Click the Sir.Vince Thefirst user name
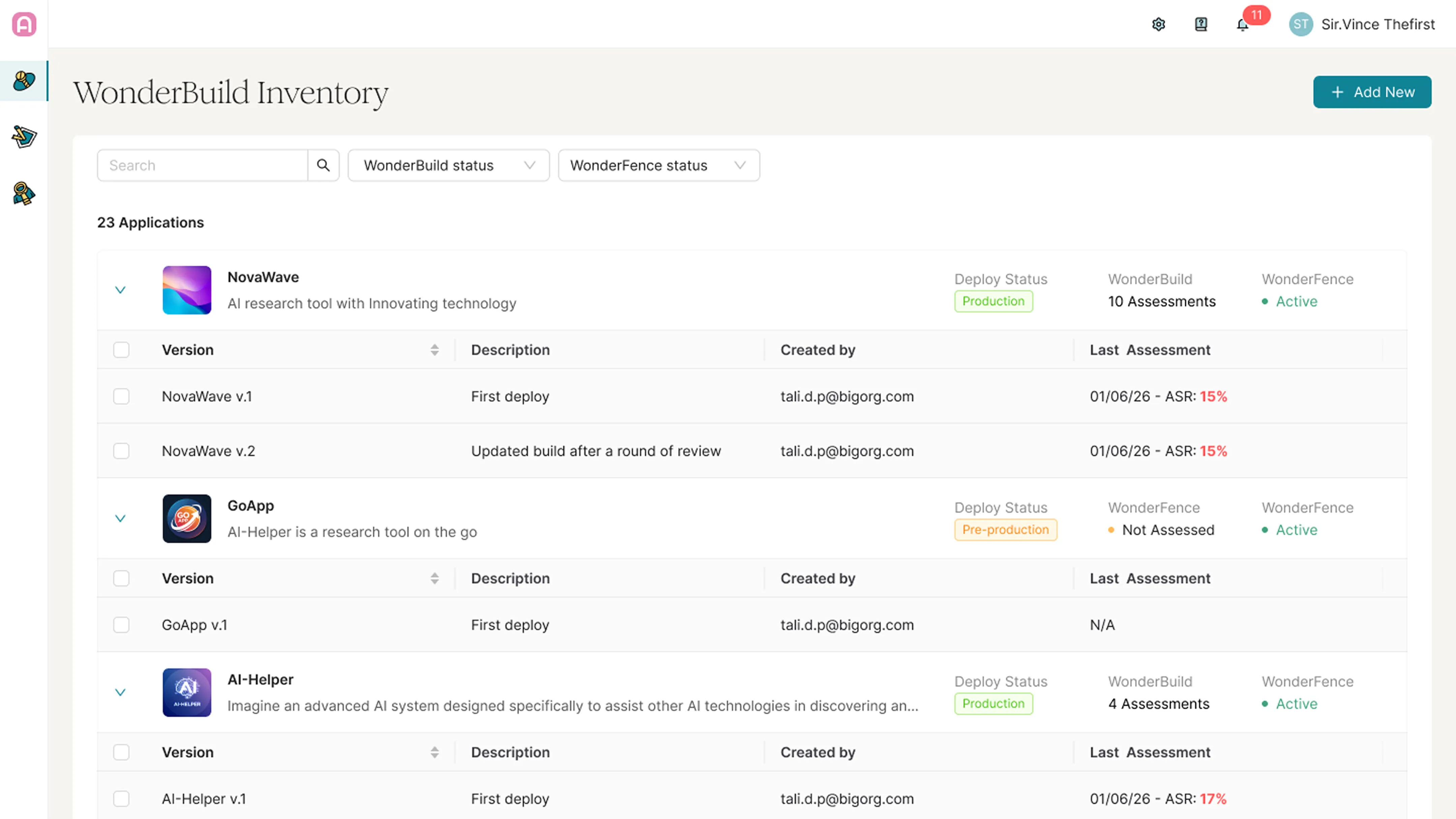Screen dimensions: 1456x819 point(1378,24)
